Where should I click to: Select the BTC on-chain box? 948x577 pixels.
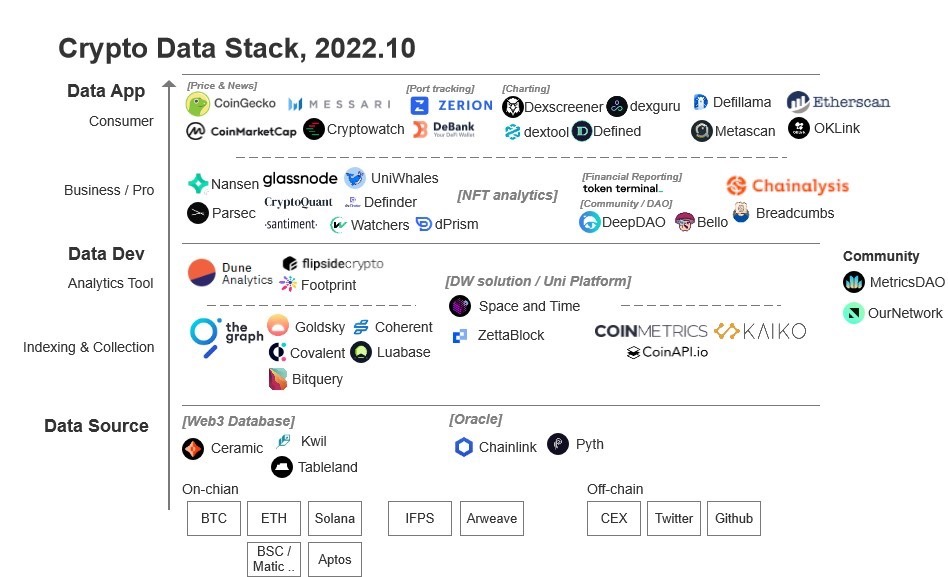[213, 519]
